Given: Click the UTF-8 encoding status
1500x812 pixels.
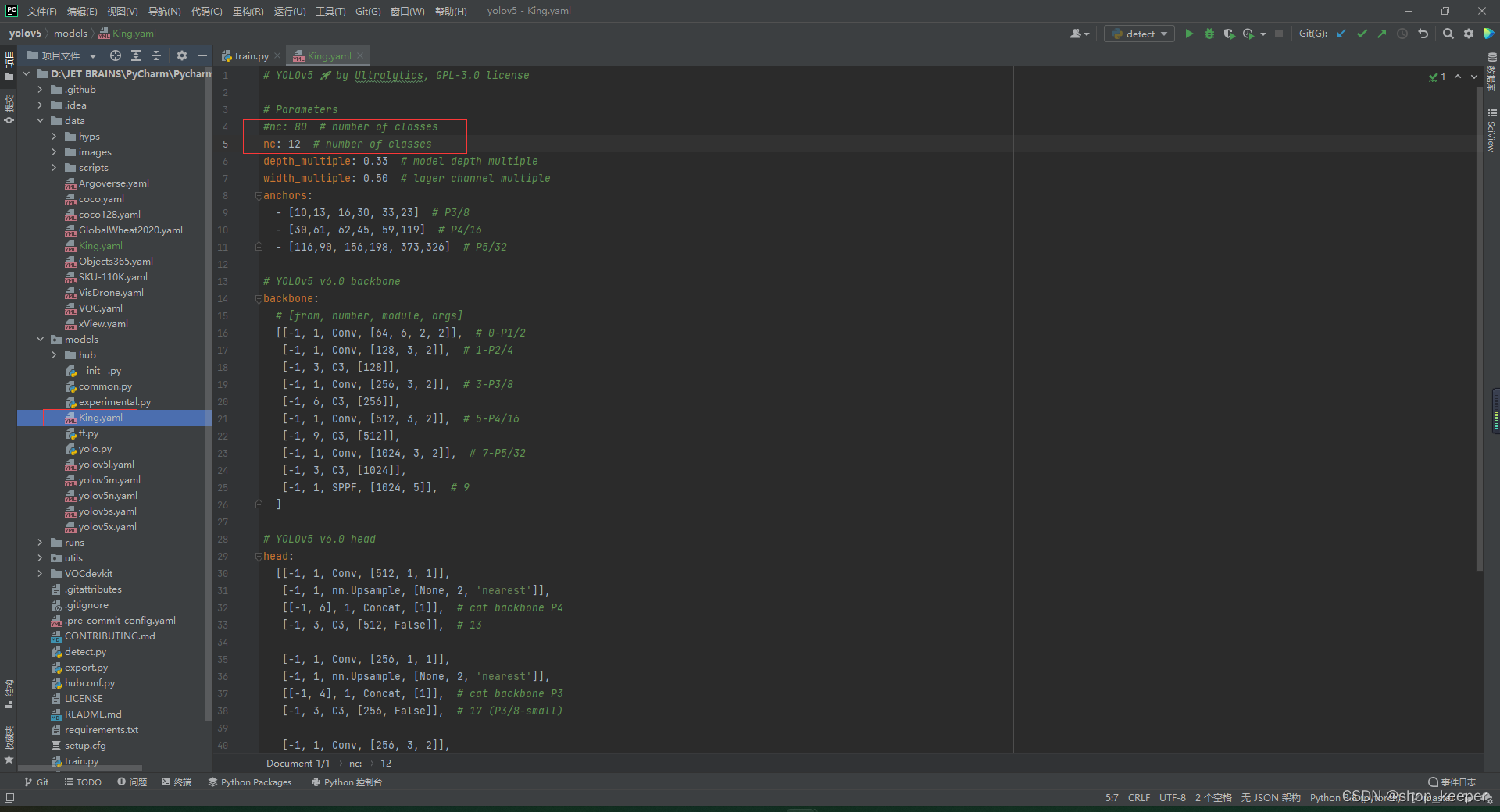Looking at the screenshot, I should [1172, 797].
